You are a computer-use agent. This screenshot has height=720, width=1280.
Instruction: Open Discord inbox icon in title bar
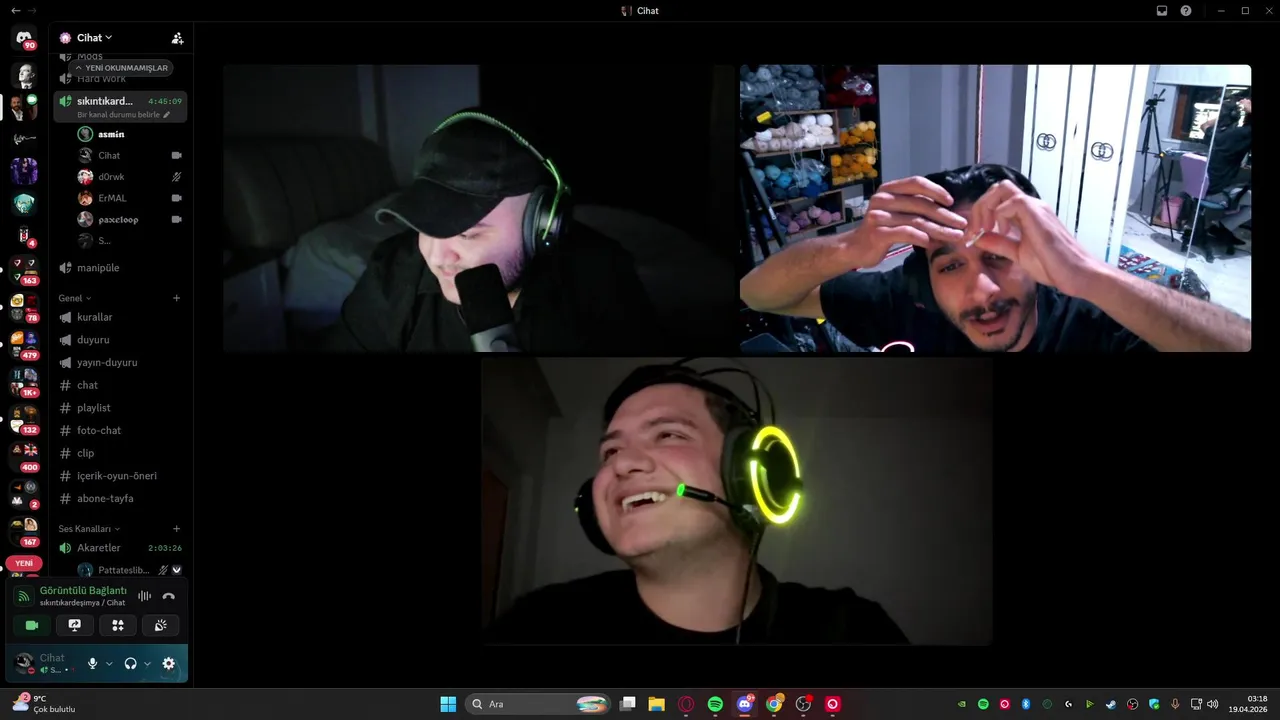1162,10
